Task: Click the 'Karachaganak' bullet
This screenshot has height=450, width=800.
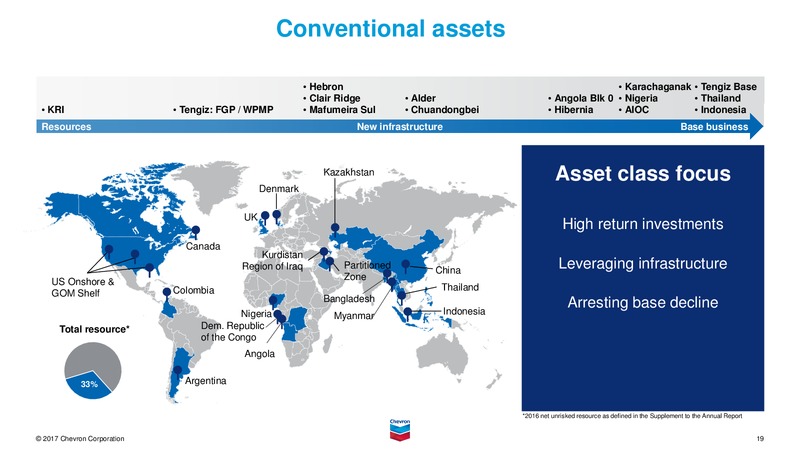Action: click(x=655, y=87)
